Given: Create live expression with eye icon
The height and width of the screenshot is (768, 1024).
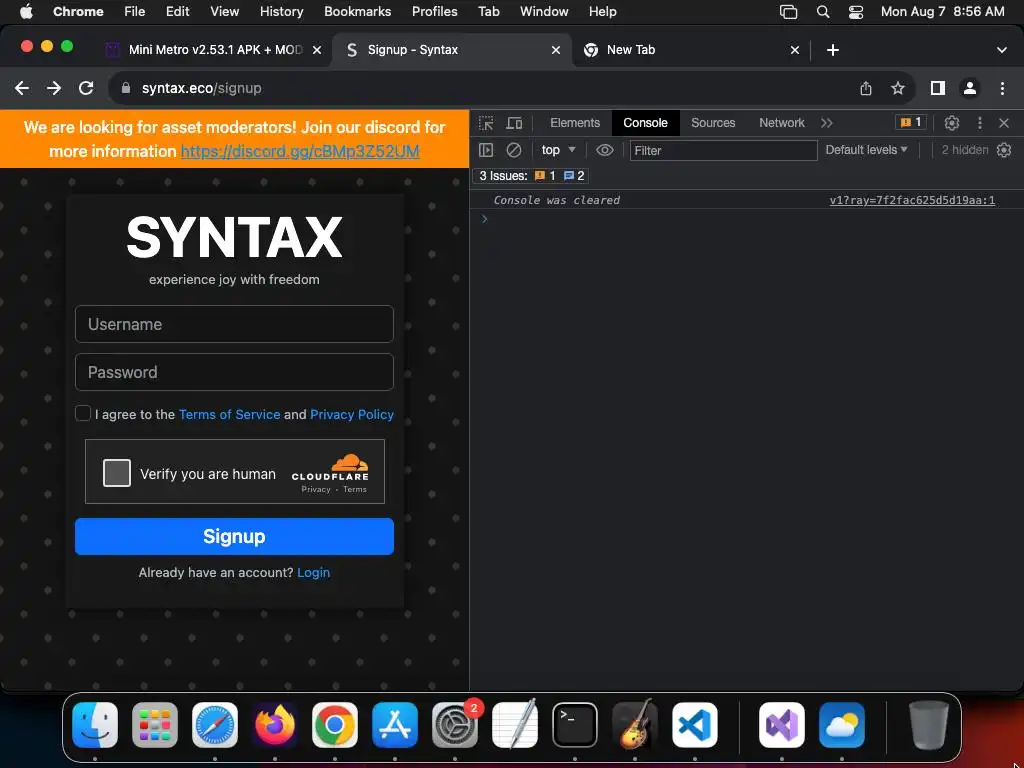Looking at the screenshot, I should tap(605, 150).
